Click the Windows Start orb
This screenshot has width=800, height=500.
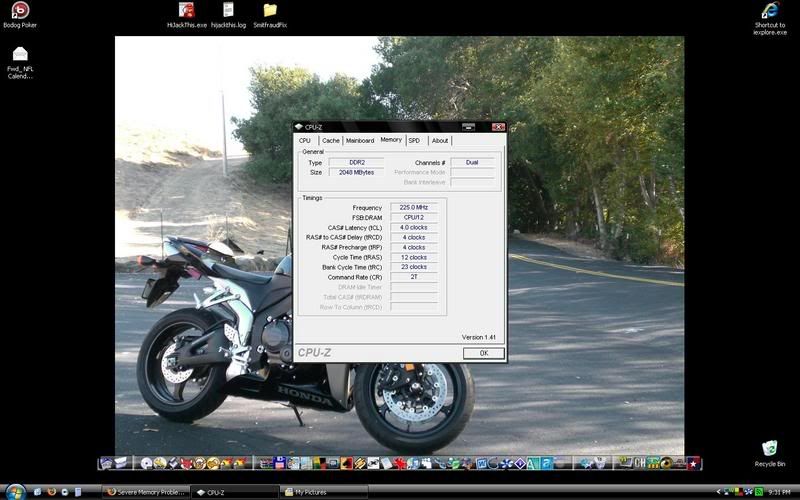click(14, 492)
